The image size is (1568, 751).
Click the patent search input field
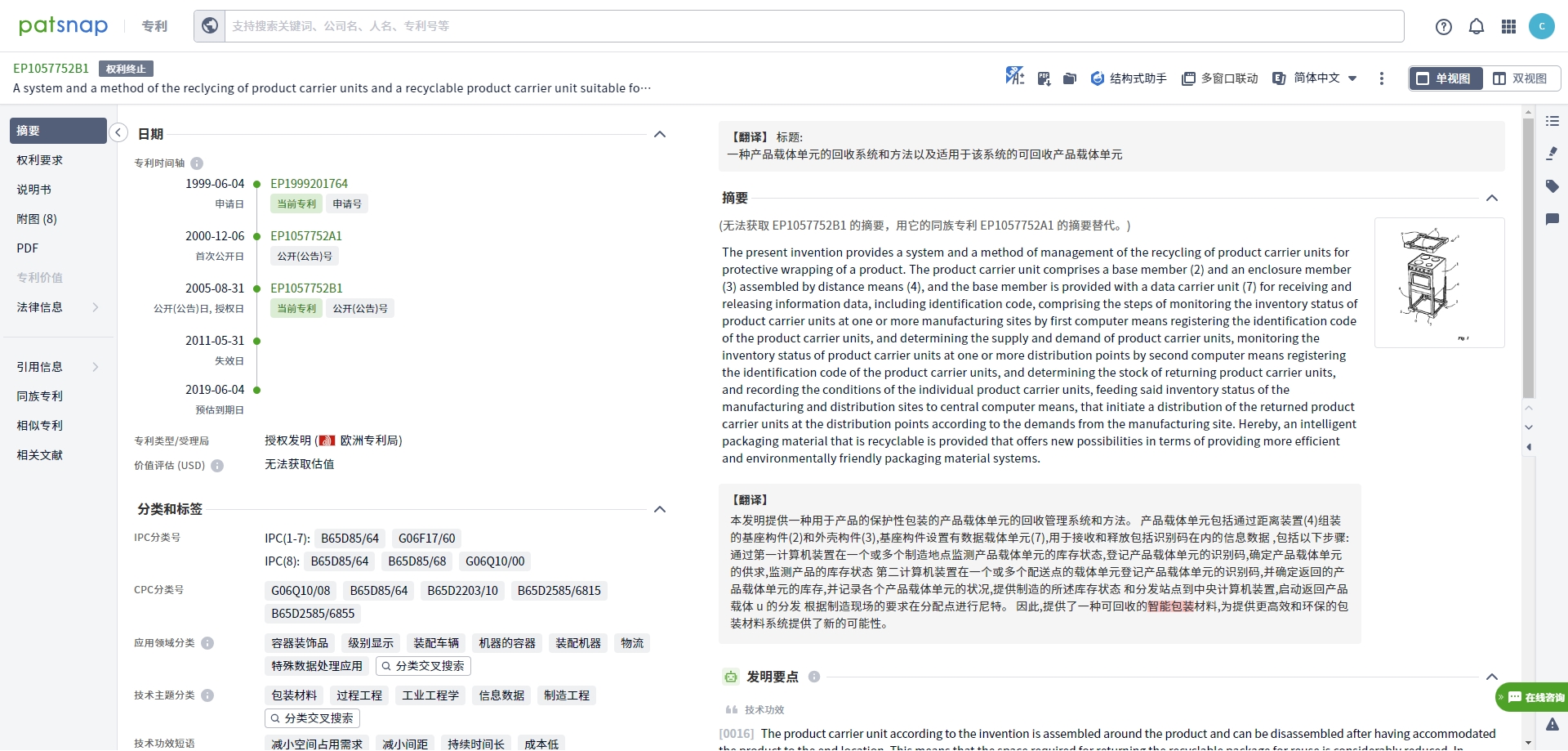pos(813,26)
